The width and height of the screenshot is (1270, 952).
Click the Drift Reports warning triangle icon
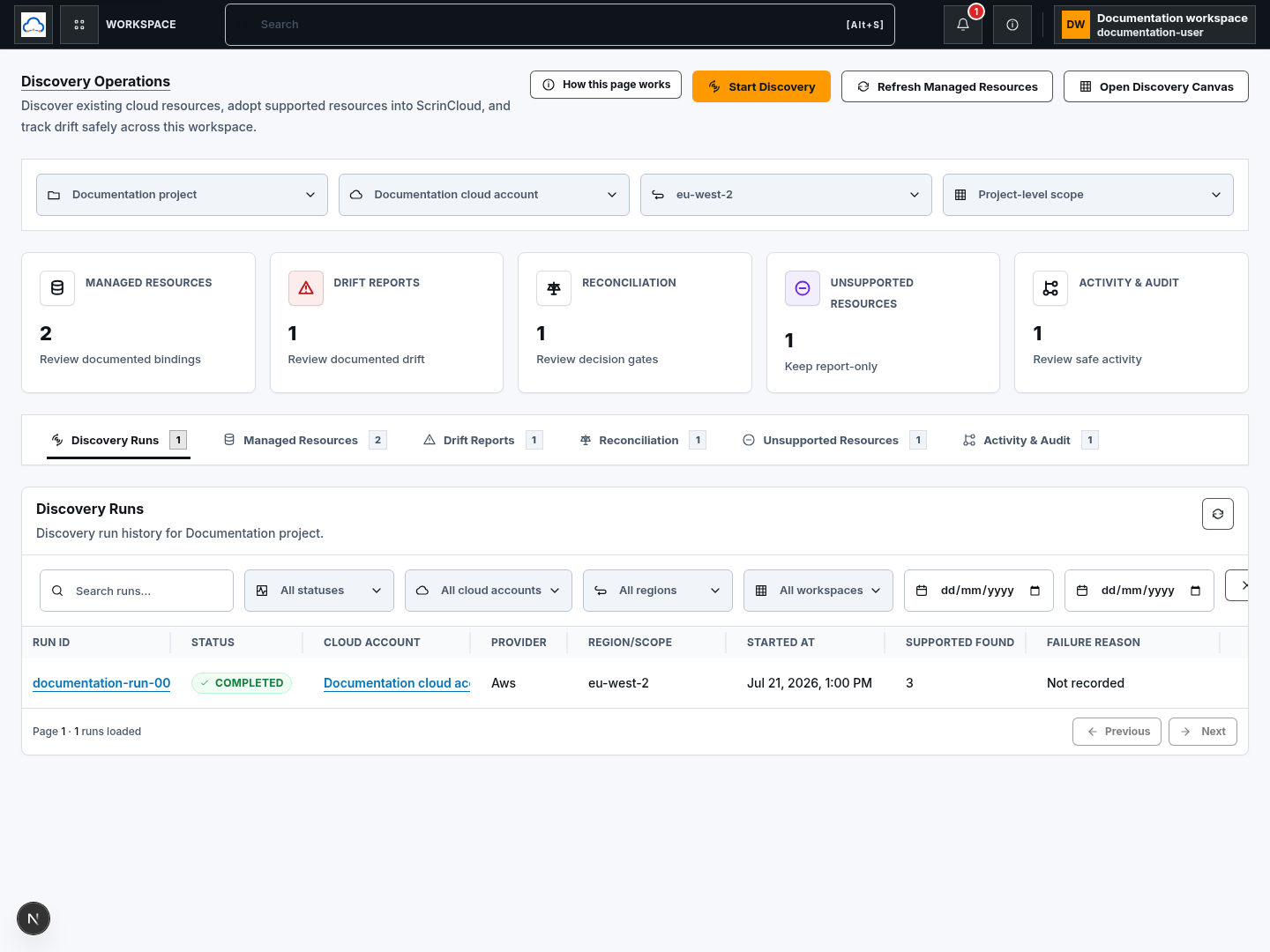point(306,288)
